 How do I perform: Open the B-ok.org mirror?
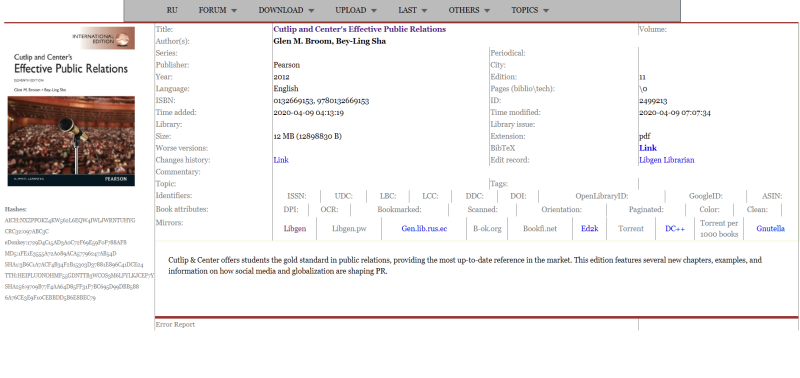click(487, 229)
